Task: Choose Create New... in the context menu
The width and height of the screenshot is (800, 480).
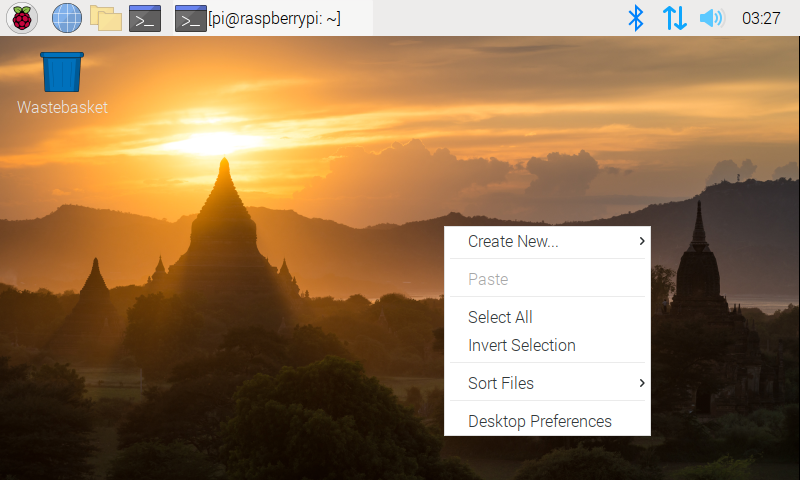Action: [513, 241]
